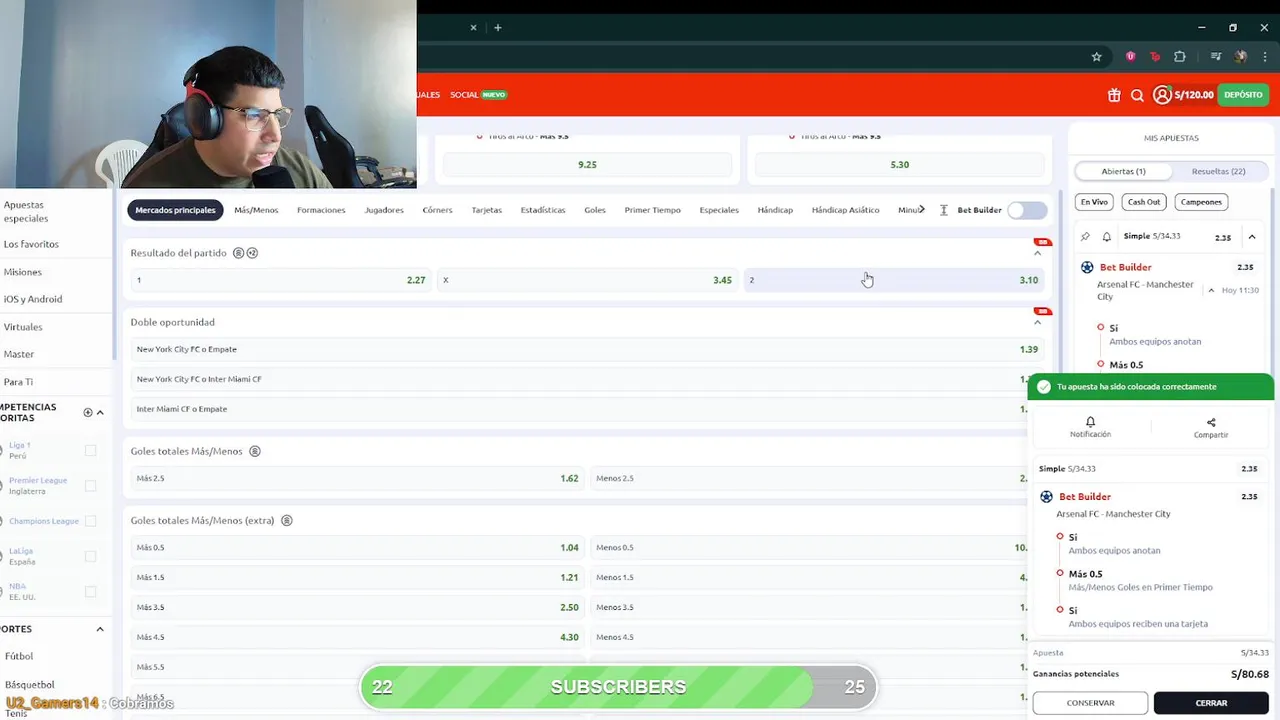The width and height of the screenshot is (1280, 720).
Task: Switch to the Más/Menos tab
Action: (256, 210)
